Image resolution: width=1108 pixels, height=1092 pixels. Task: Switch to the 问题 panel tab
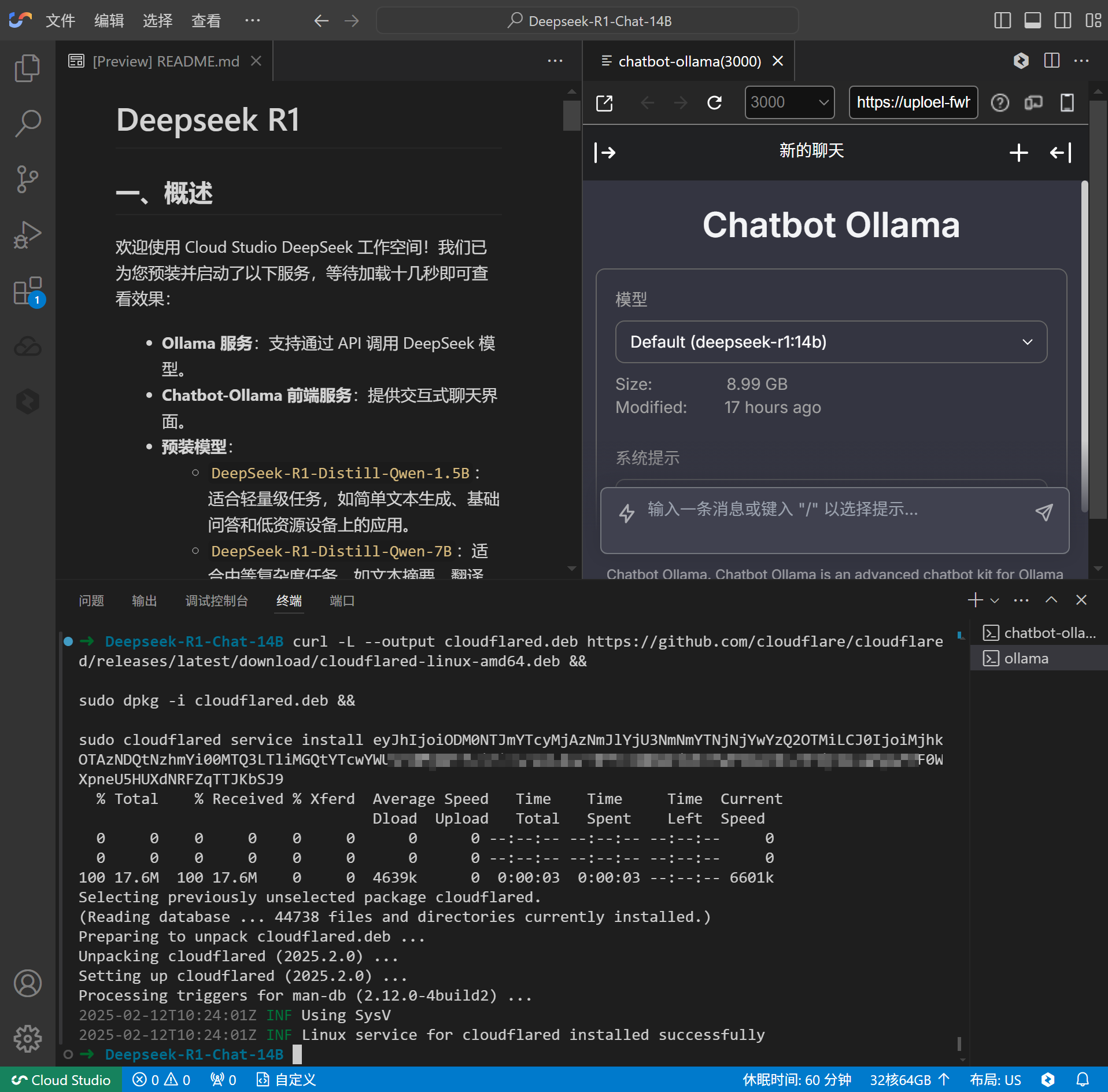[91, 600]
